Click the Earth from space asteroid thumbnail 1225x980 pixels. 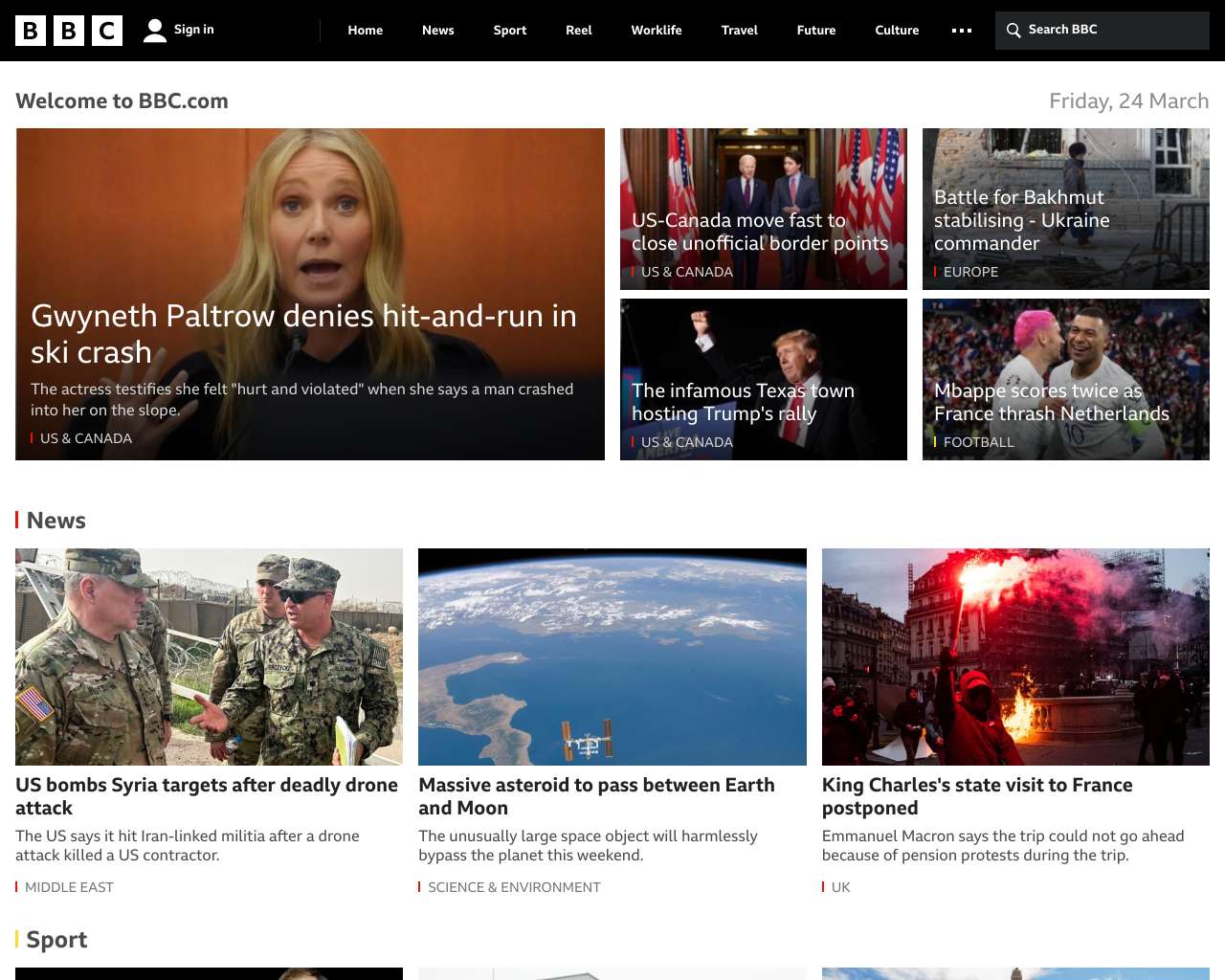(612, 657)
